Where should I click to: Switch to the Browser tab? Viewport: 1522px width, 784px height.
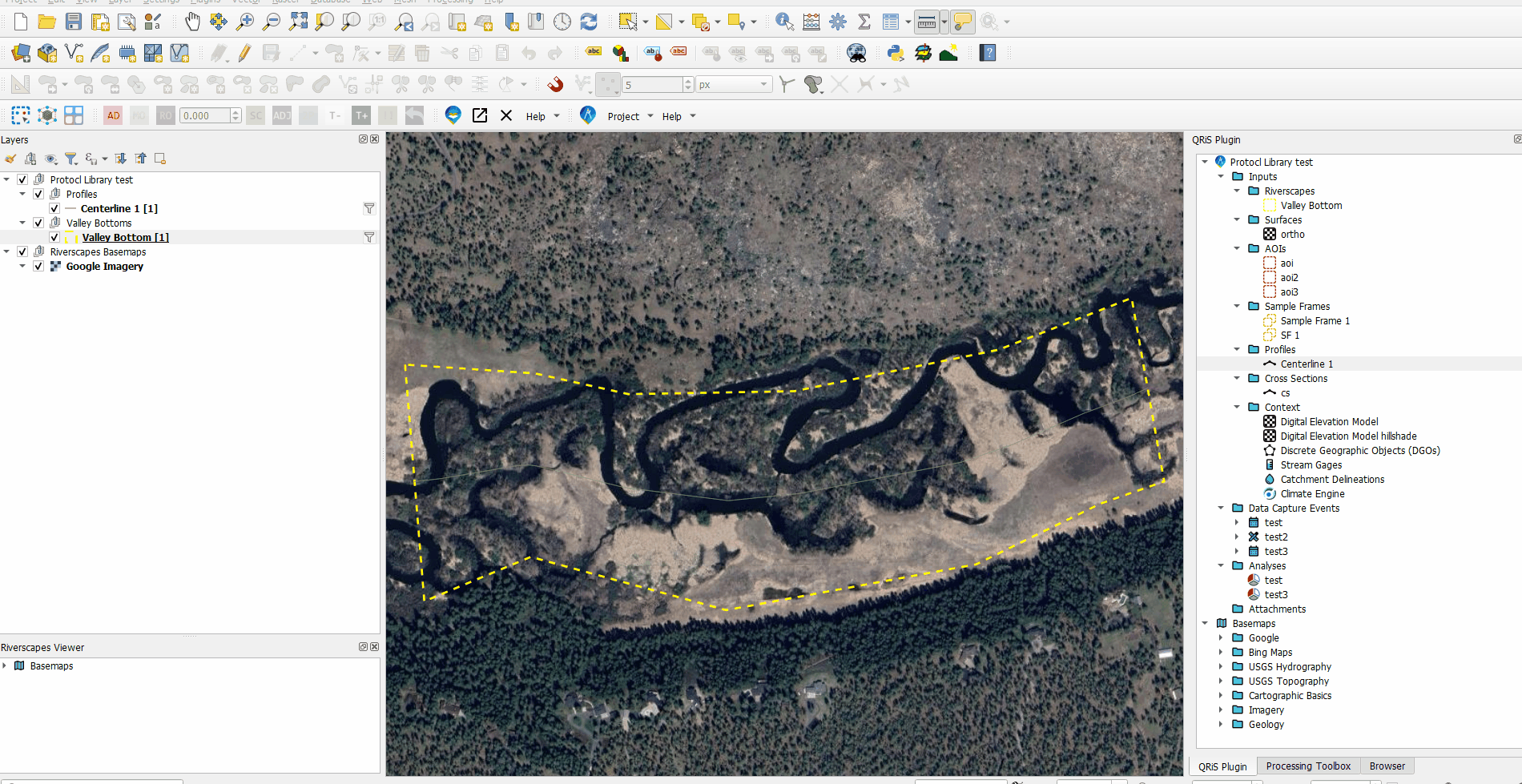[x=1387, y=766]
